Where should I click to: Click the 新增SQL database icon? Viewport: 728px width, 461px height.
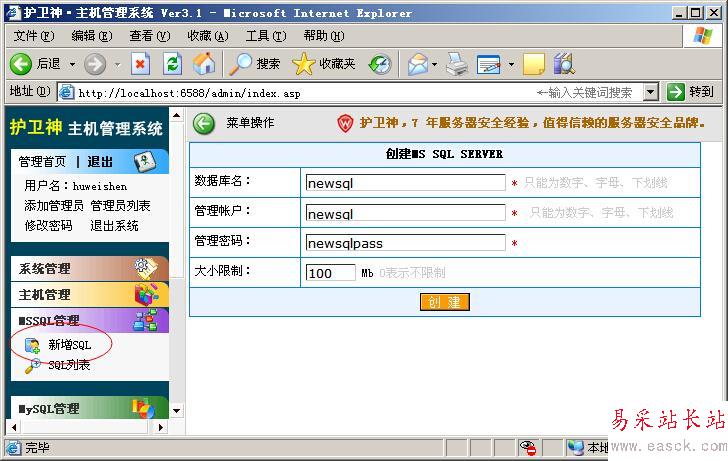tap(32, 346)
